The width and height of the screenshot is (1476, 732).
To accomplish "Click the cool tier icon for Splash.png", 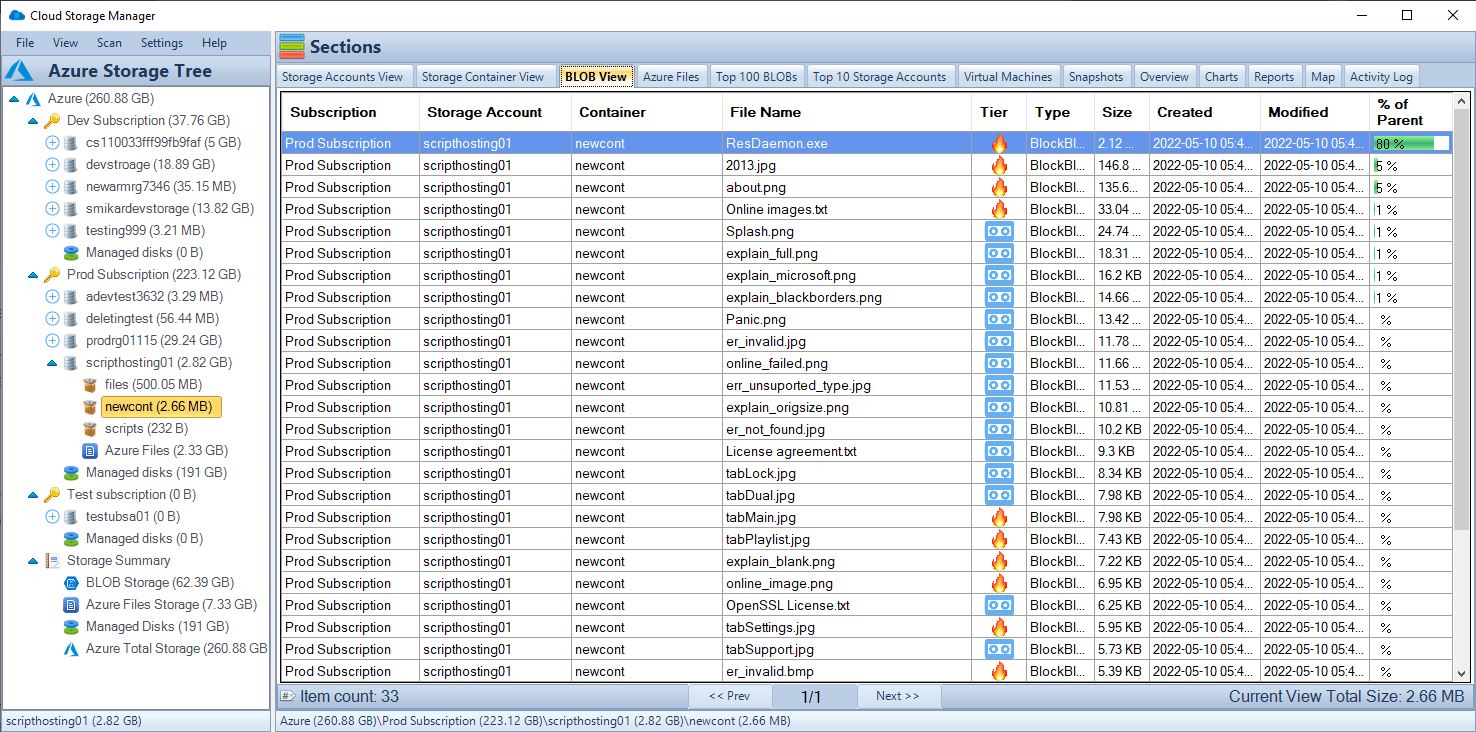I will 998,231.
